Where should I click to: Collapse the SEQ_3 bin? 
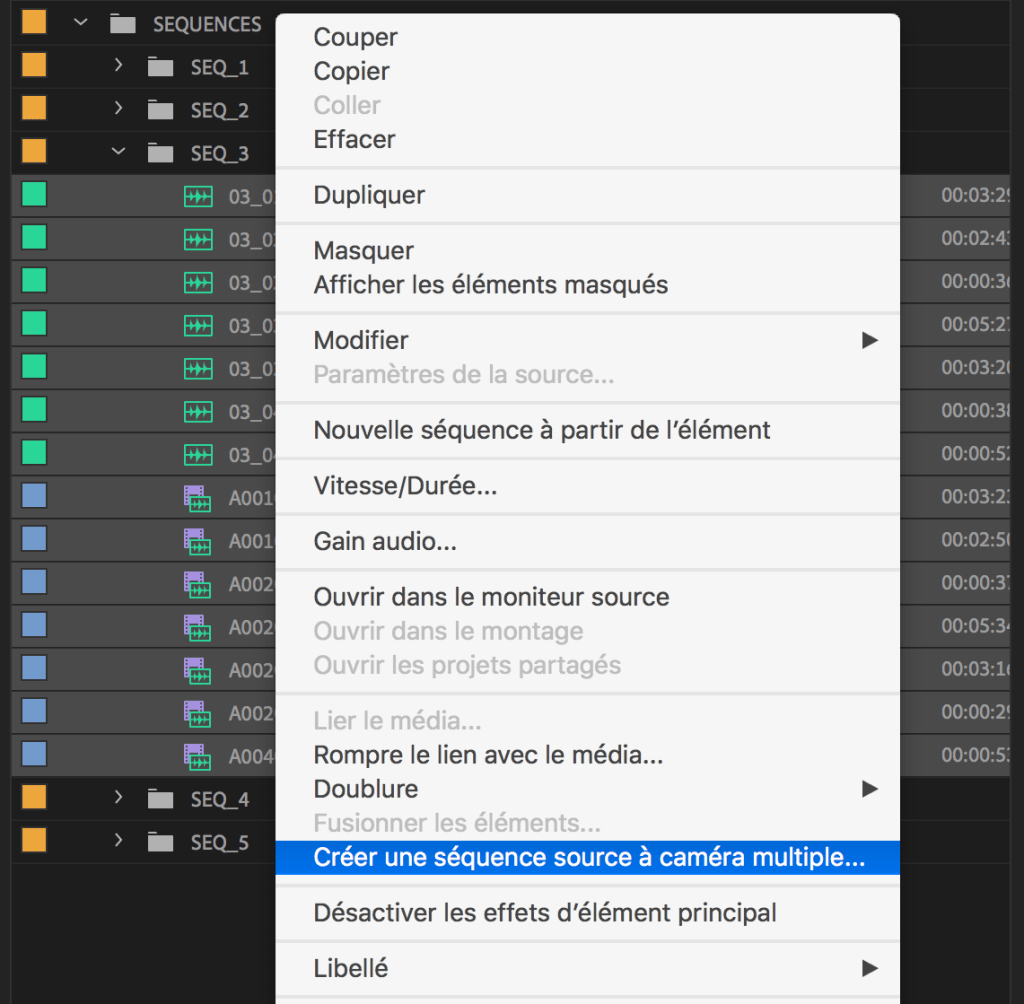118,152
